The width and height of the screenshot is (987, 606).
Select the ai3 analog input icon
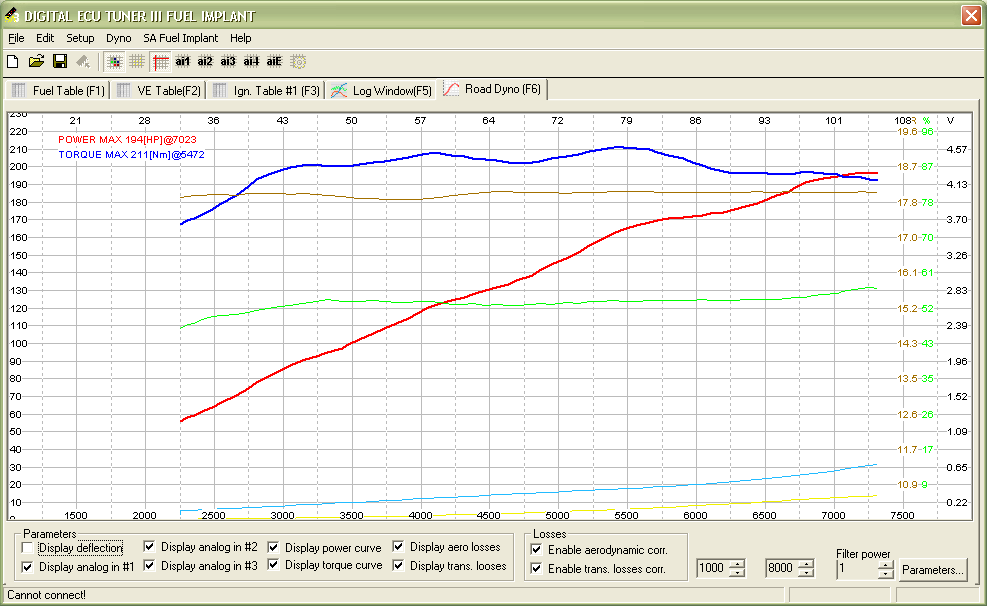point(228,61)
